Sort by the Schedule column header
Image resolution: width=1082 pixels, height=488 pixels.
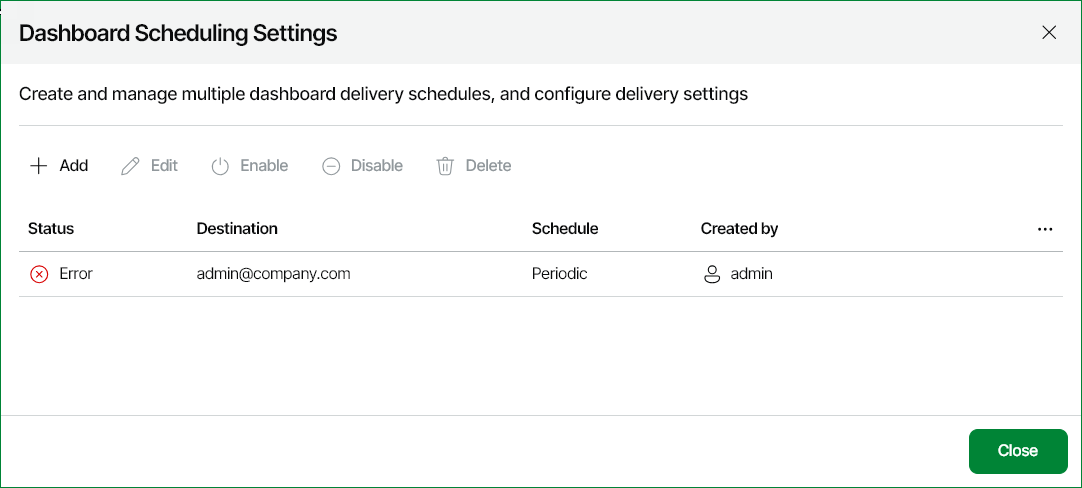tap(565, 228)
